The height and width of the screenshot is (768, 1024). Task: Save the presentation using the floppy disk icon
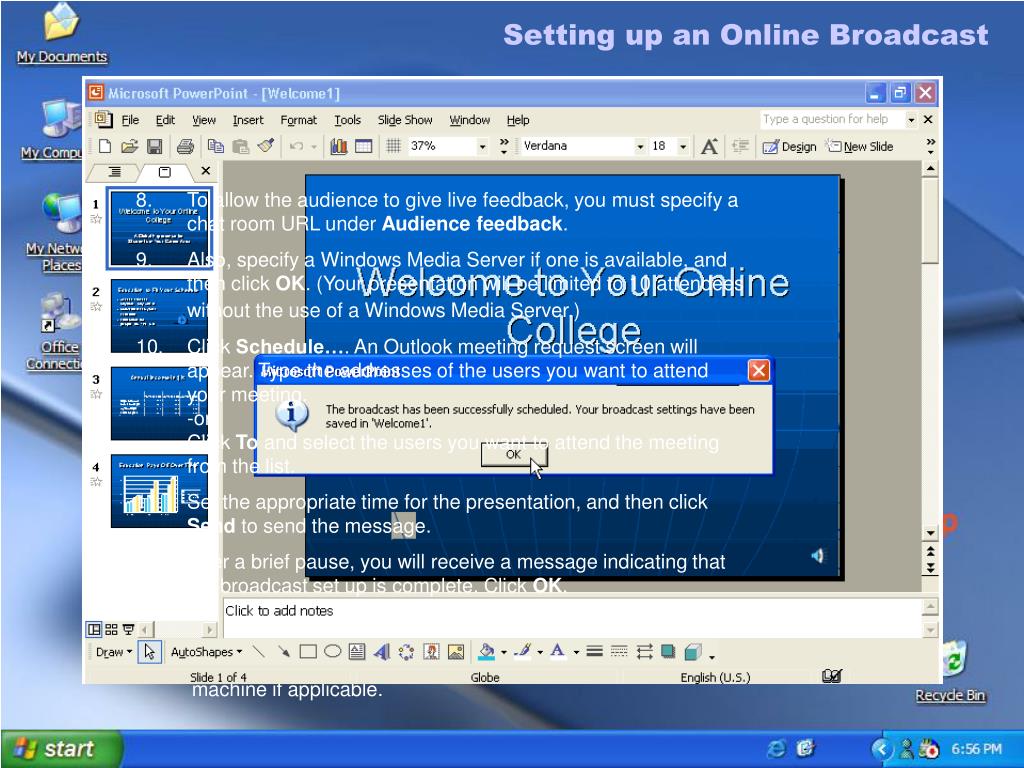[x=155, y=146]
